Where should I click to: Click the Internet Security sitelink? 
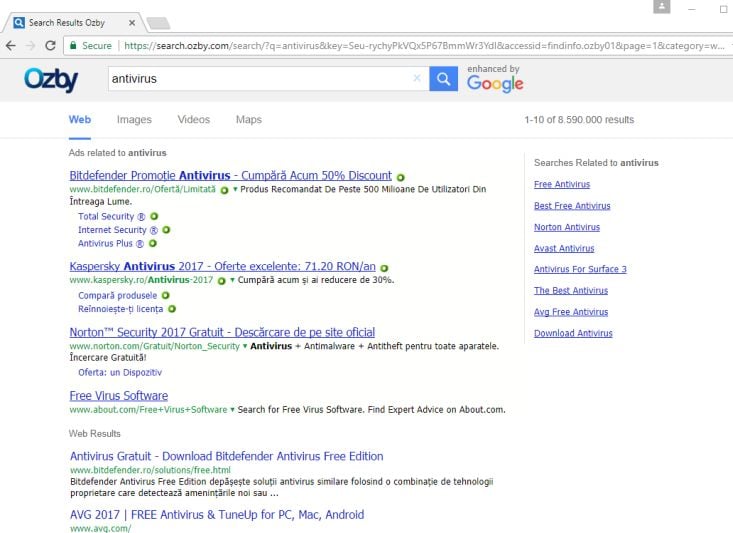click(x=118, y=230)
